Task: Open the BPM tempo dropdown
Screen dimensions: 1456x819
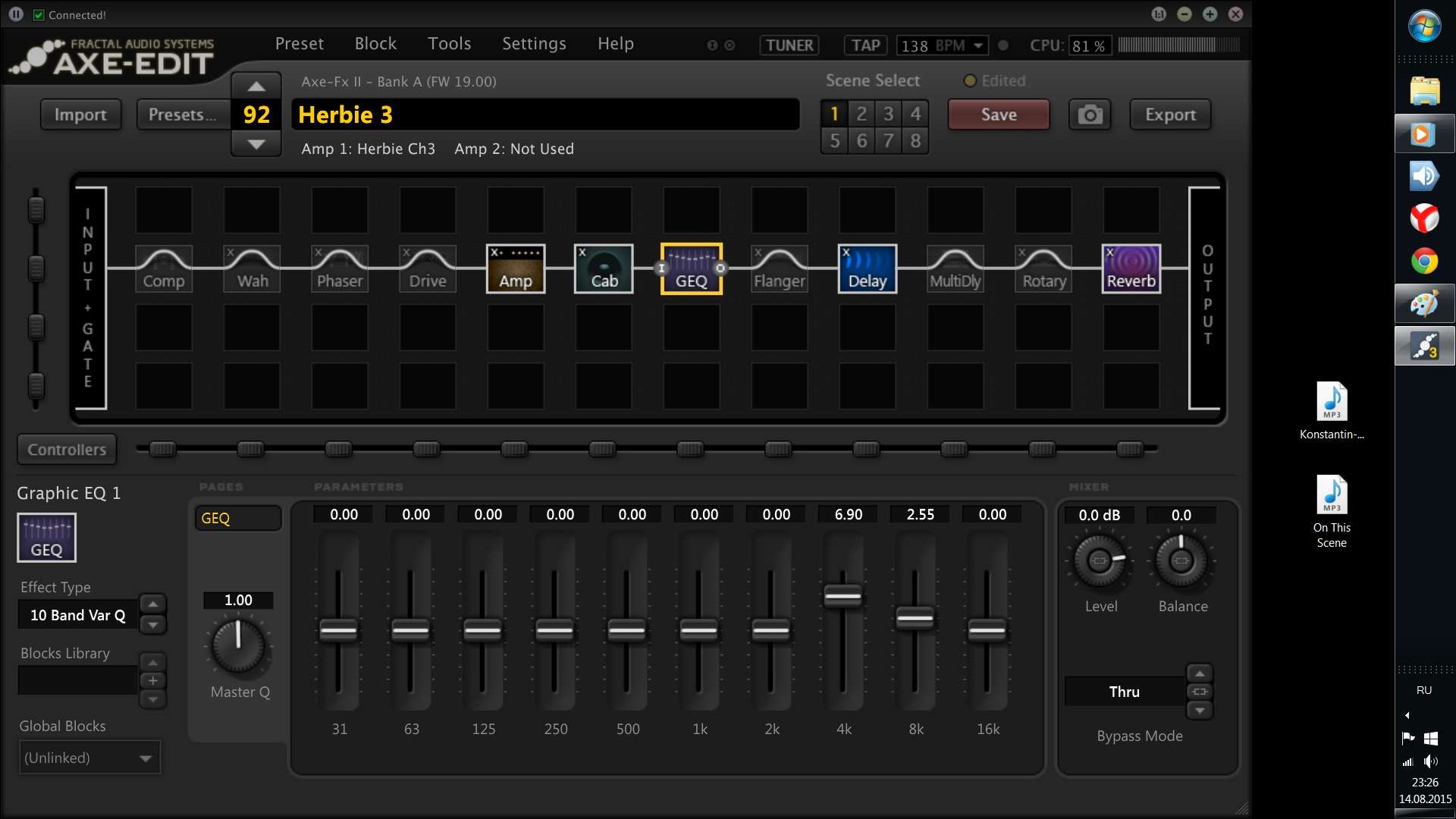Action: tap(978, 45)
